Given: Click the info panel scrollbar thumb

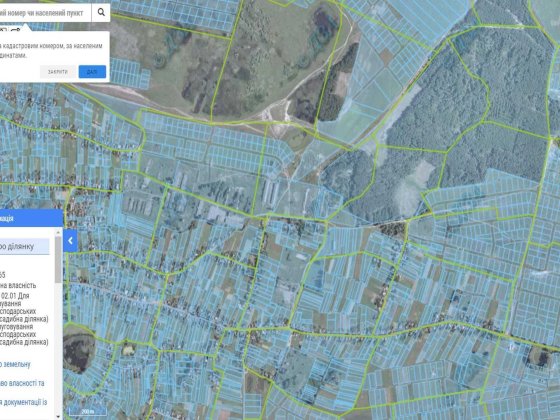Looking at the screenshot, I should (x=59, y=259).
